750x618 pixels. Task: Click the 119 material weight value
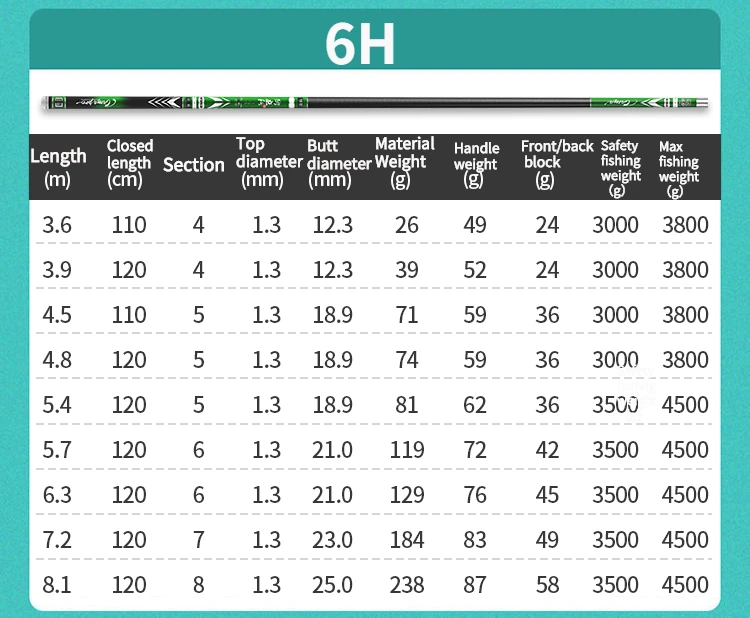407,450
